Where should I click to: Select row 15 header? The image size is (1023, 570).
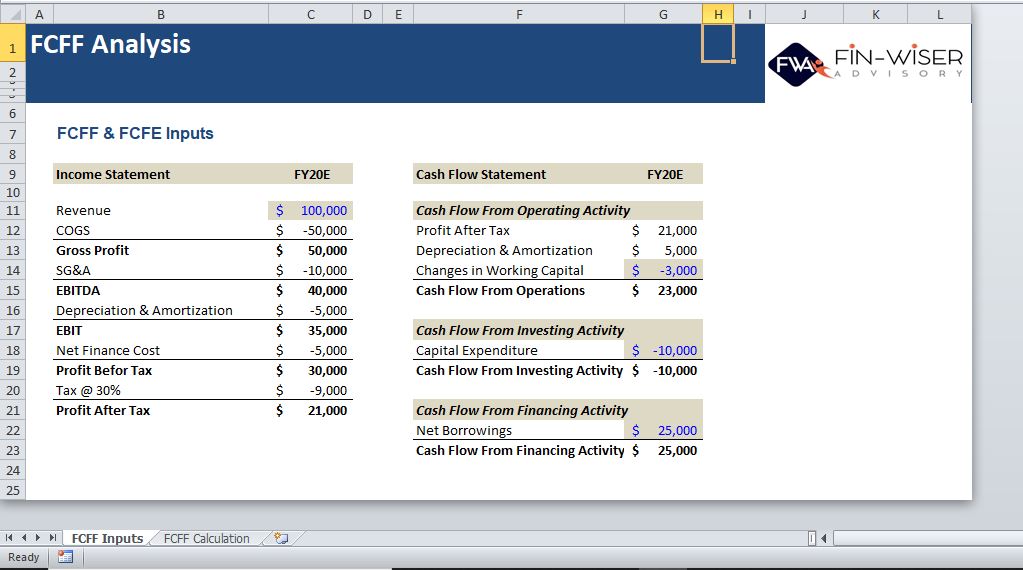(12, 290)
